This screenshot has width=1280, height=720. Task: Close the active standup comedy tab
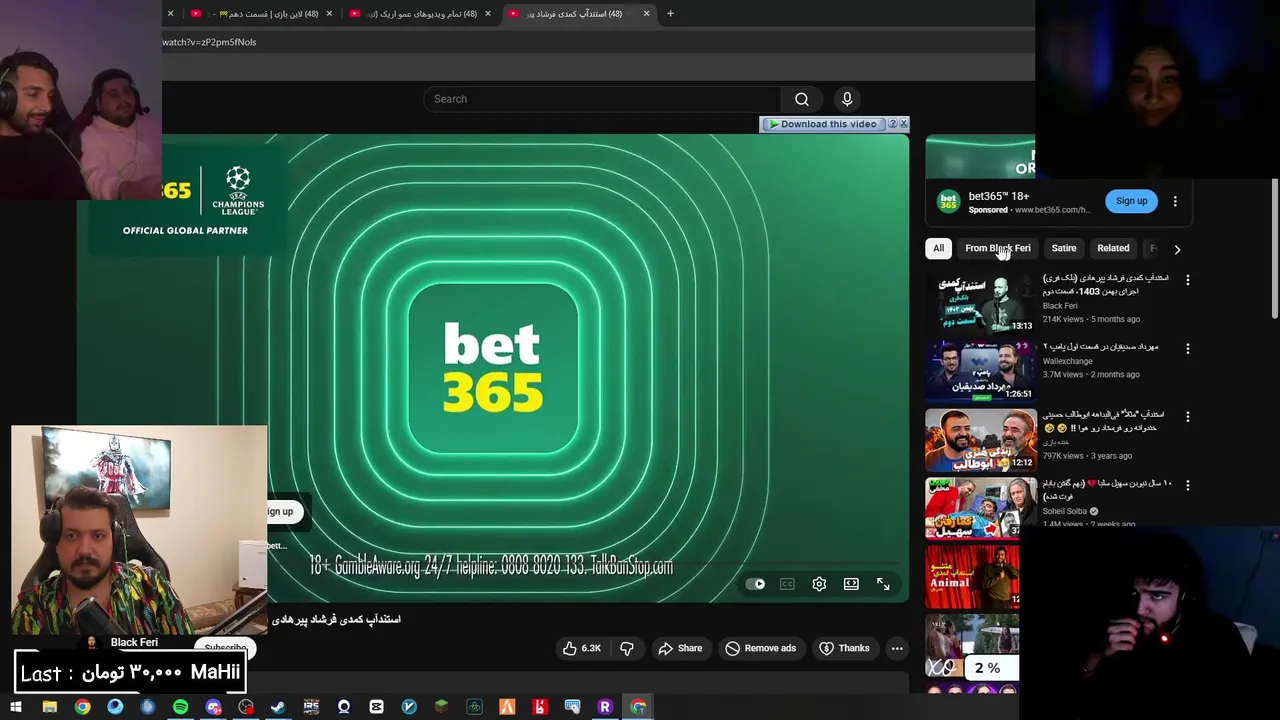646,13
